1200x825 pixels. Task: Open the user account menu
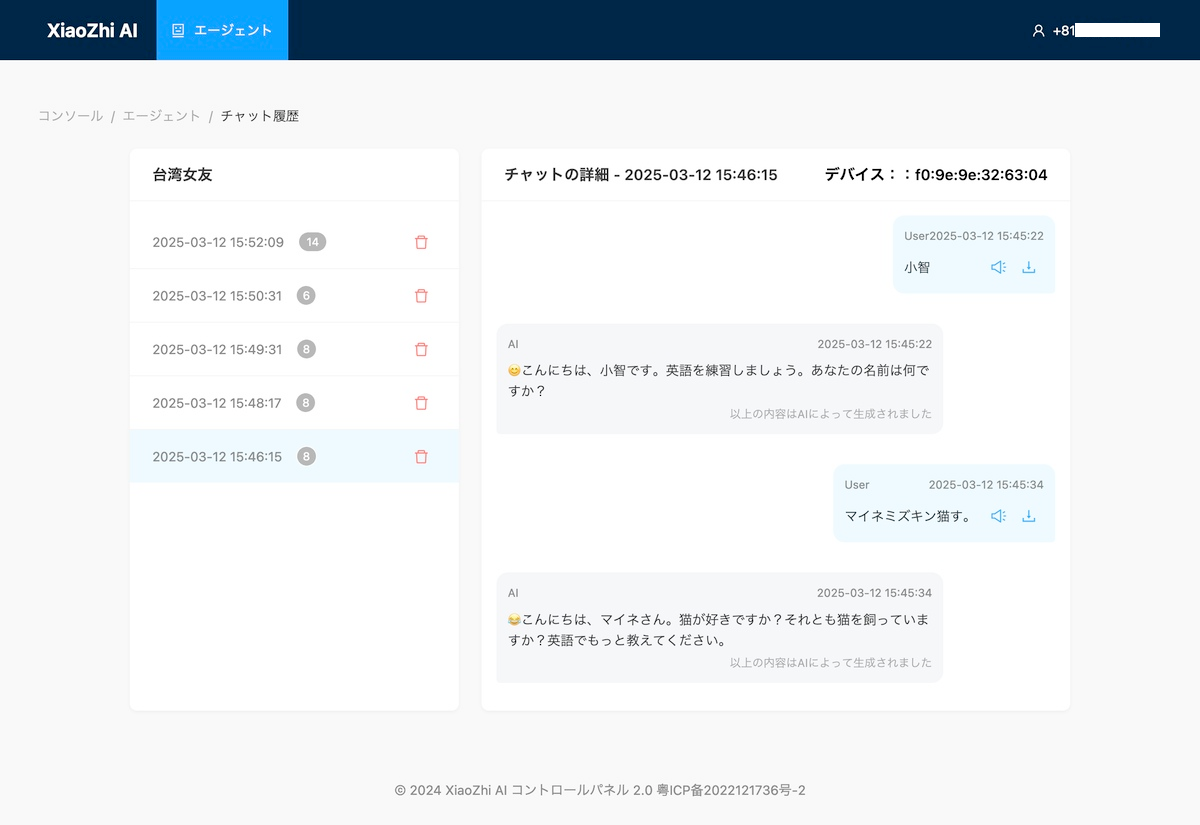point(1096,30)
